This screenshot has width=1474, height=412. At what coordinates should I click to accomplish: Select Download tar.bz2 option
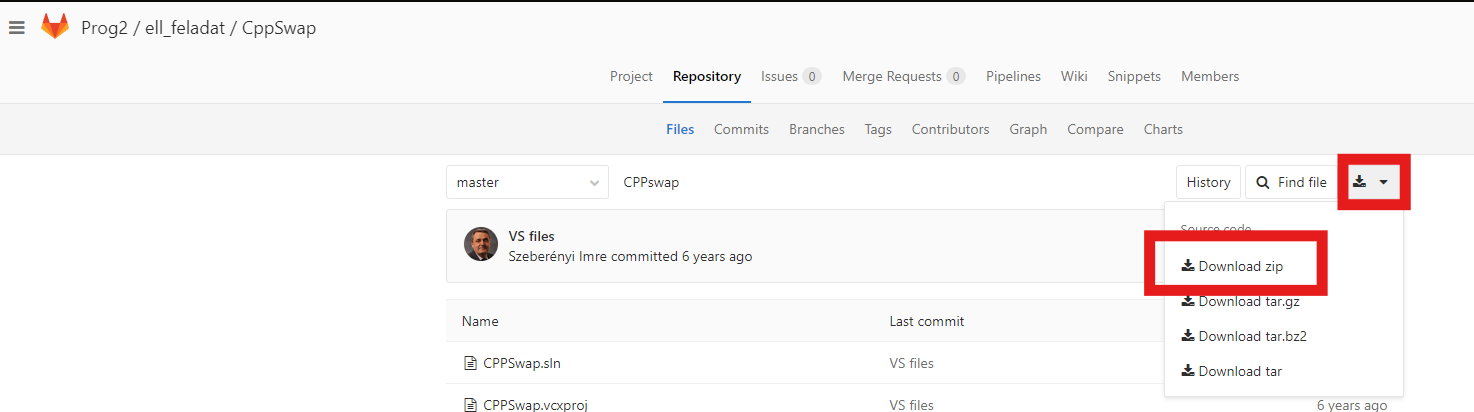point(1244,336)
